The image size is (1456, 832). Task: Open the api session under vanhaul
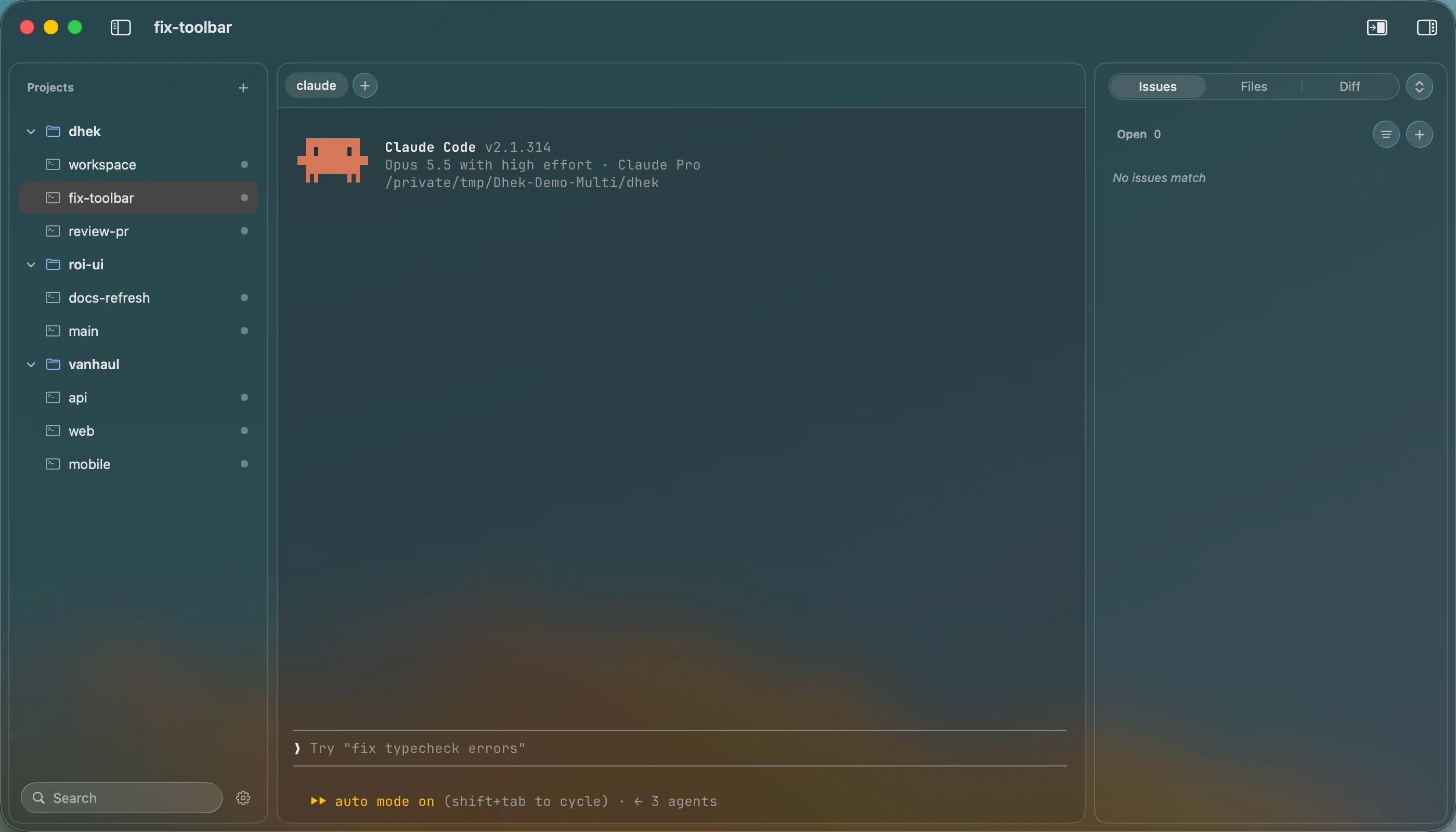(138, 397)
